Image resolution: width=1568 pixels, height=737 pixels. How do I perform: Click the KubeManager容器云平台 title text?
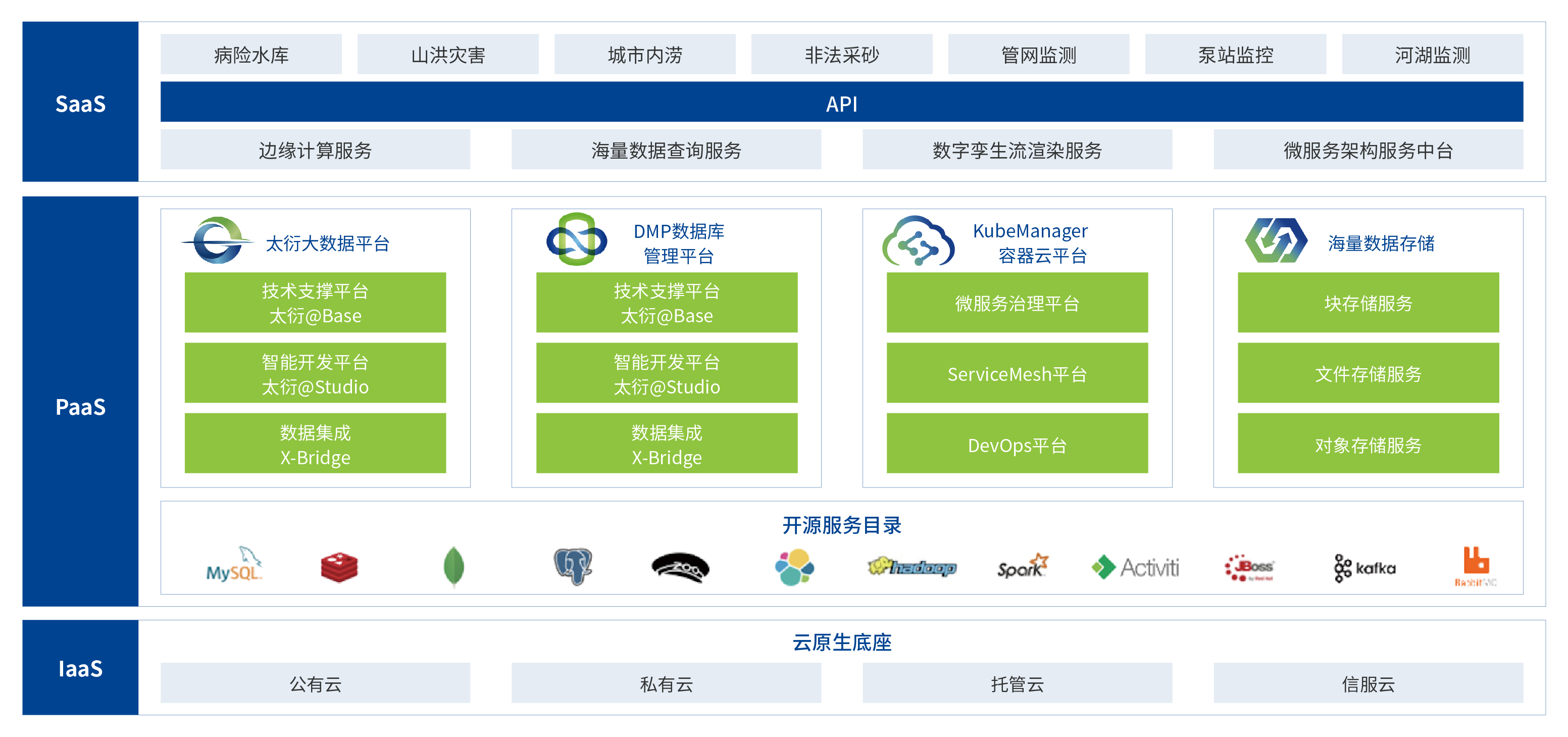click(1030, 243)
